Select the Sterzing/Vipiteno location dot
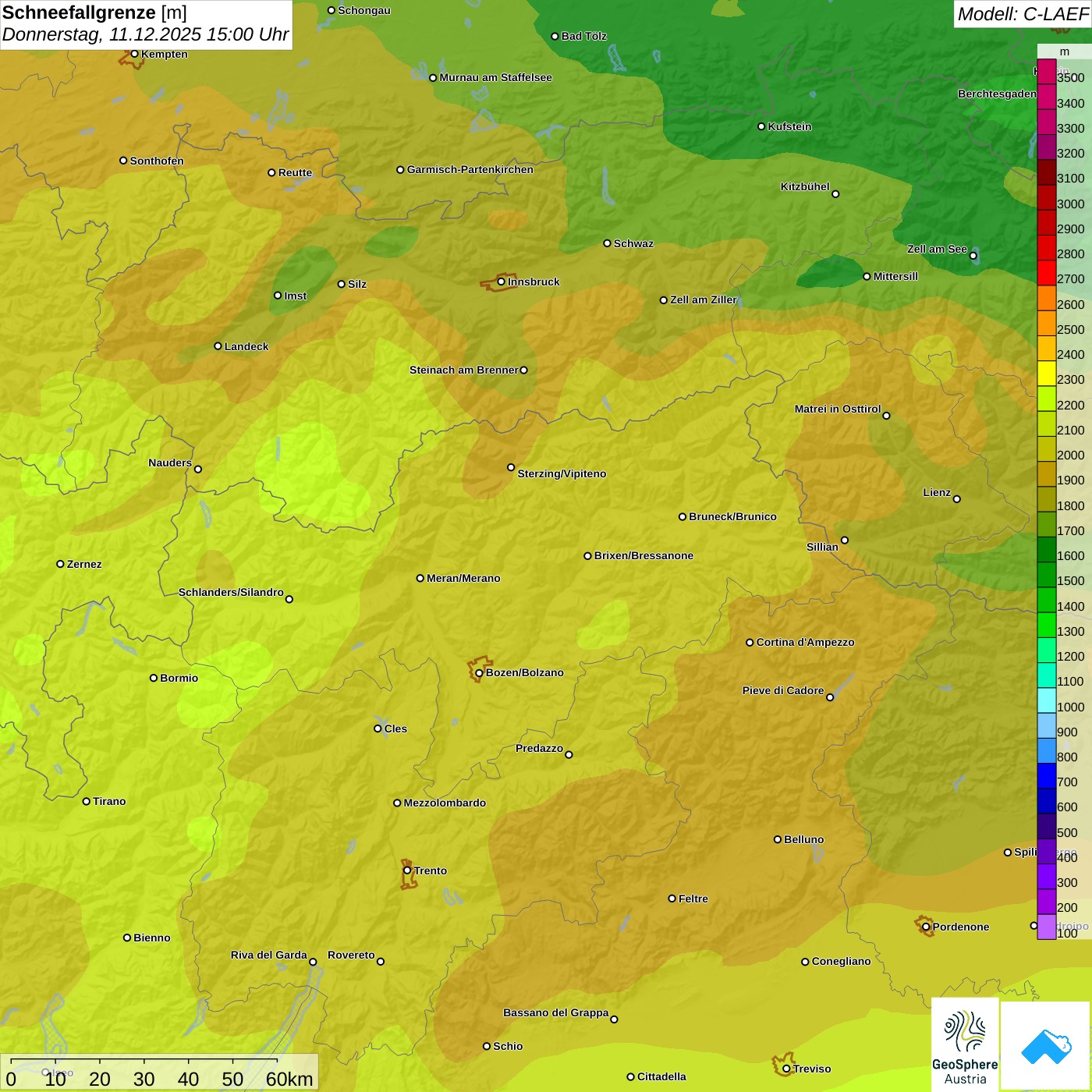1092x1092 pixels. [x=511, y=467]
